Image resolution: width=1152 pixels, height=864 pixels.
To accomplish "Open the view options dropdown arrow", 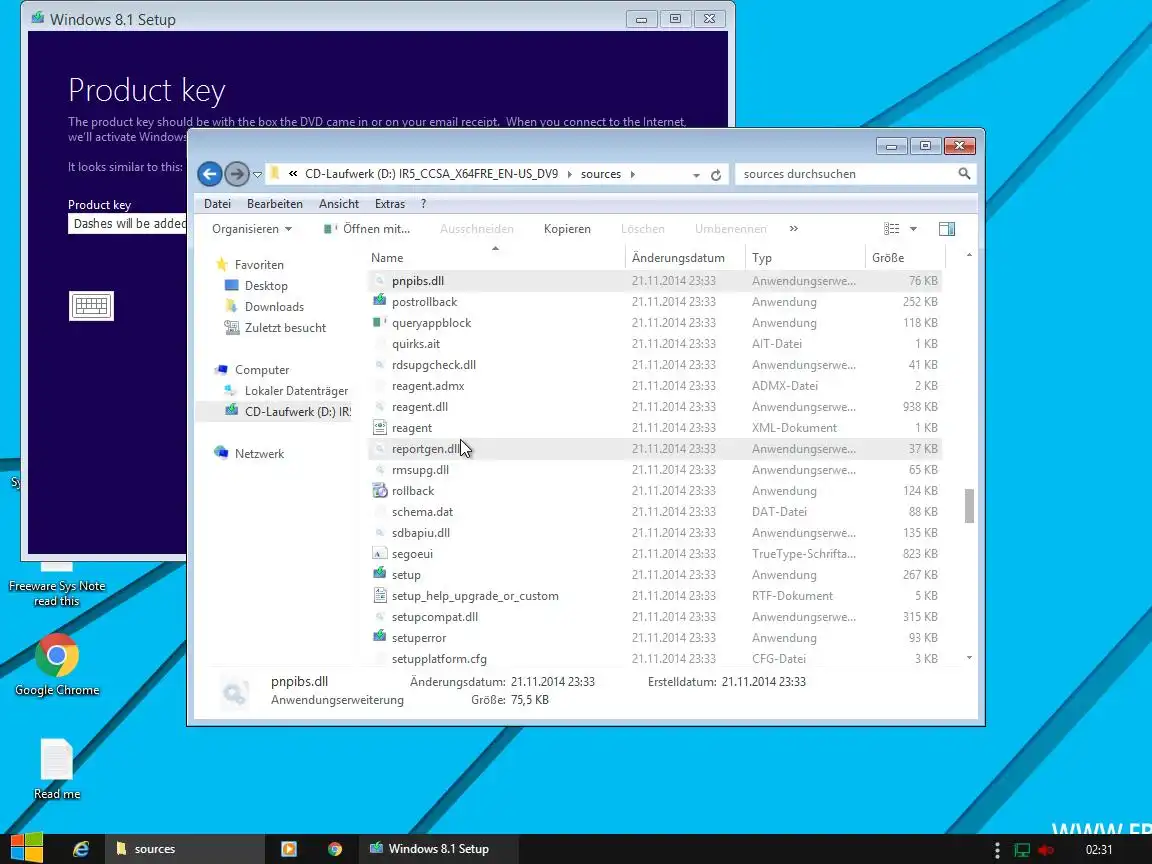I will (913, 229).
